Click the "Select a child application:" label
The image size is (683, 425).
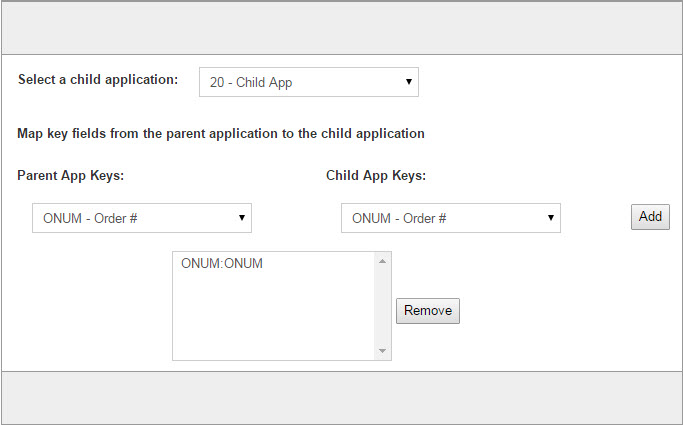click(98, 80)
